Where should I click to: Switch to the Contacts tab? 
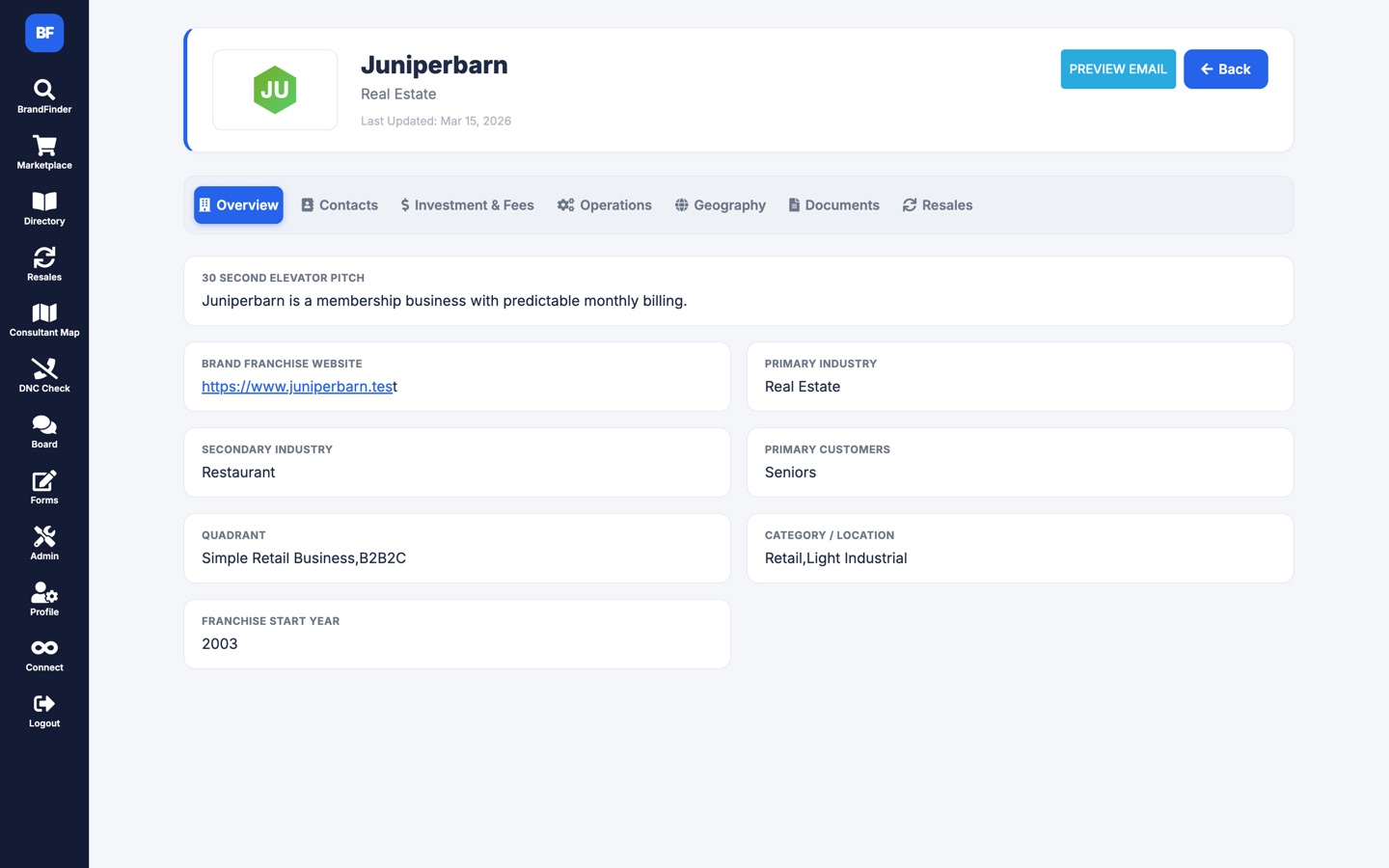click(340, 205)
